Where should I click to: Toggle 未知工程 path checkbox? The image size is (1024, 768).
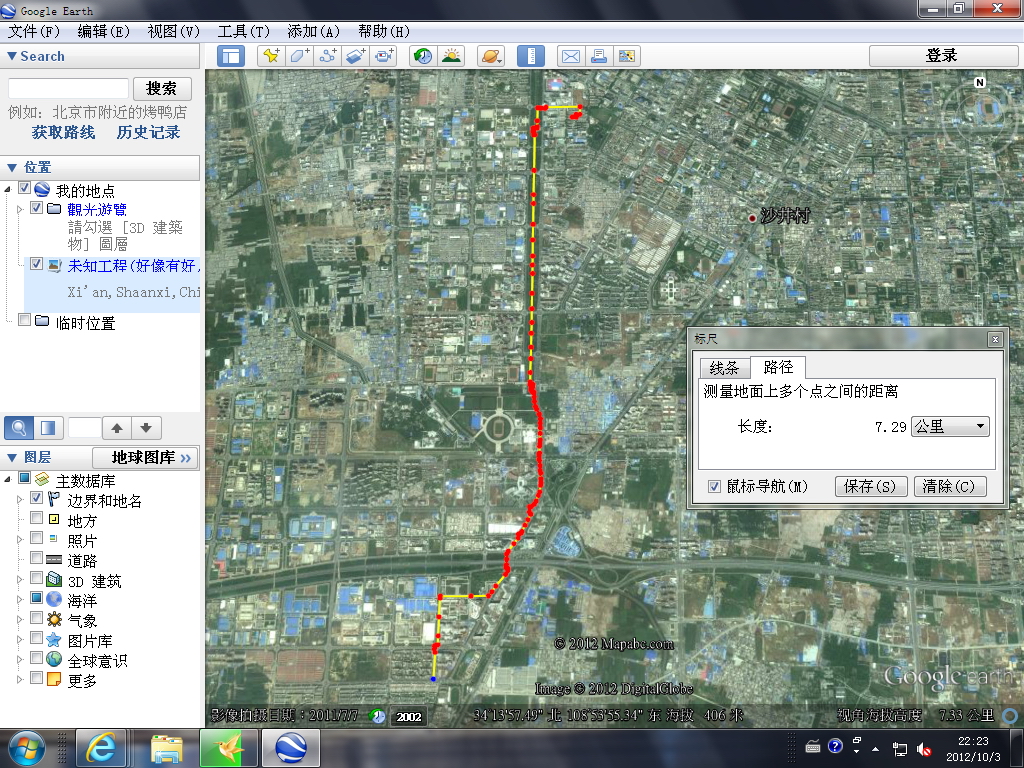click(x=36, y=264)
